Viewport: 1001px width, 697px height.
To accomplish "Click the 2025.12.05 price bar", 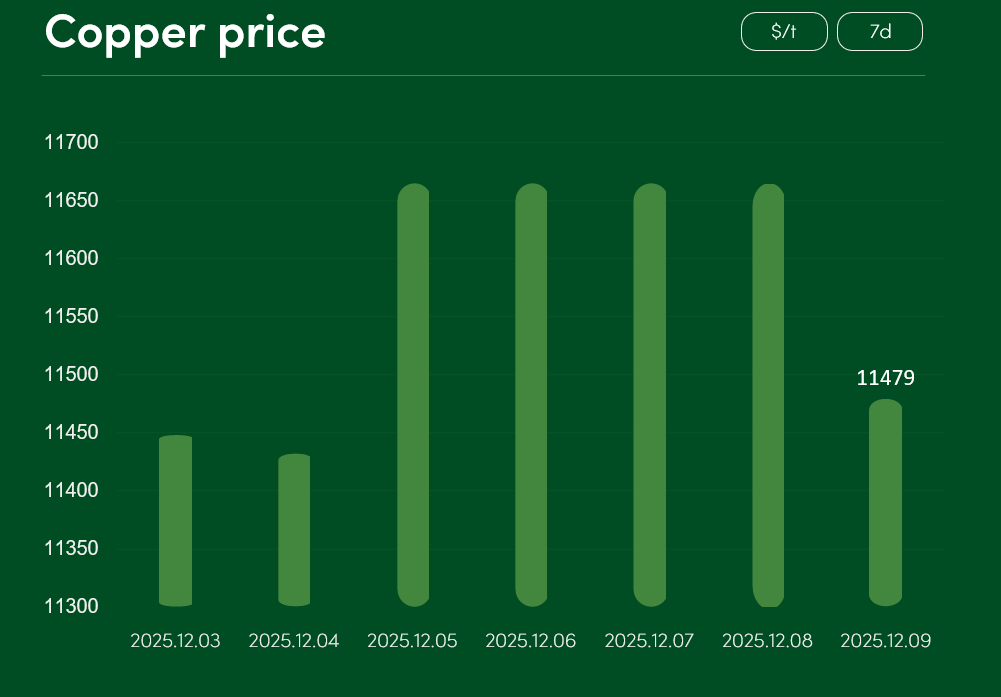I will pos(413,395).
